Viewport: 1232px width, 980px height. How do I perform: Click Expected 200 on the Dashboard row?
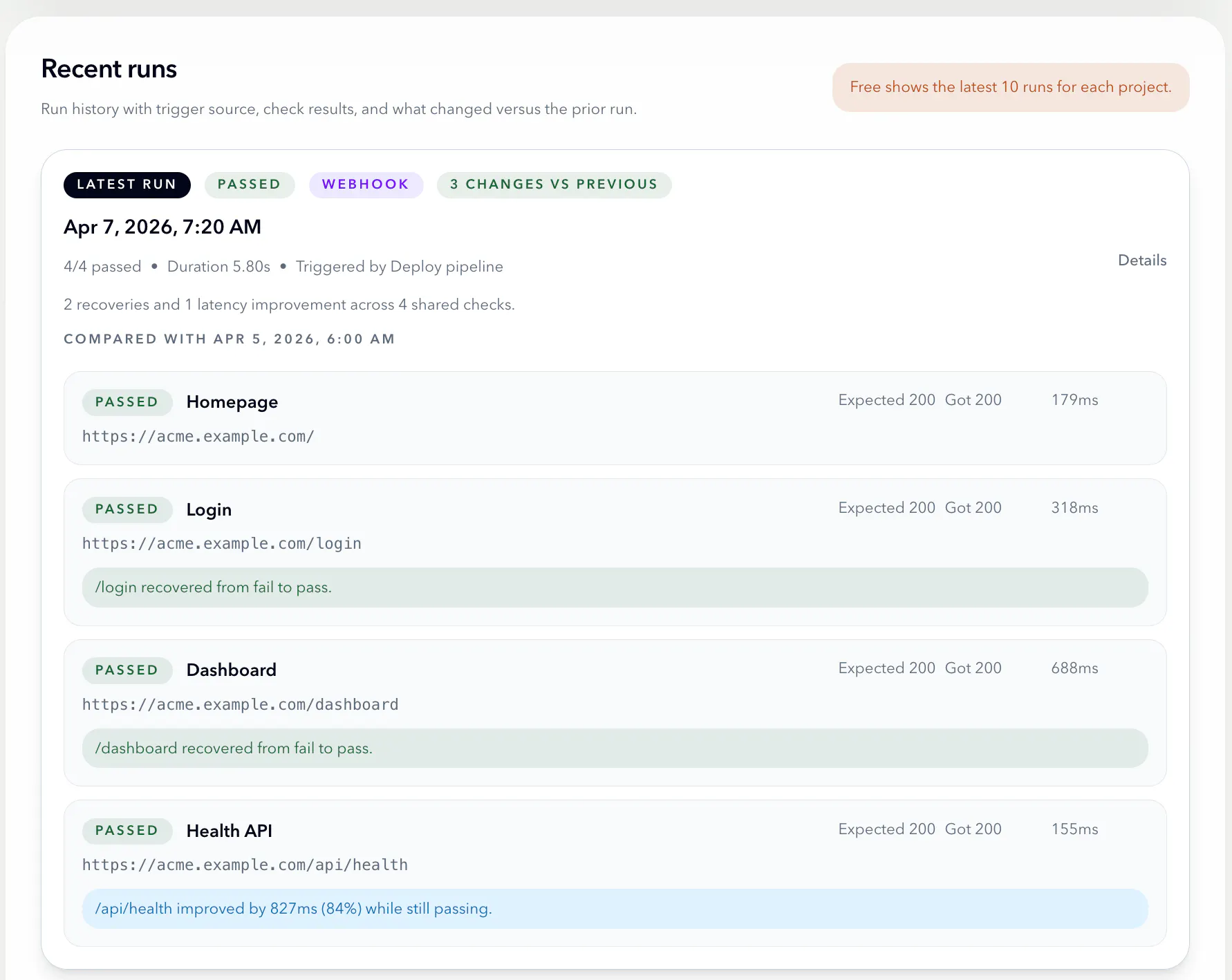tap(886, 668)
